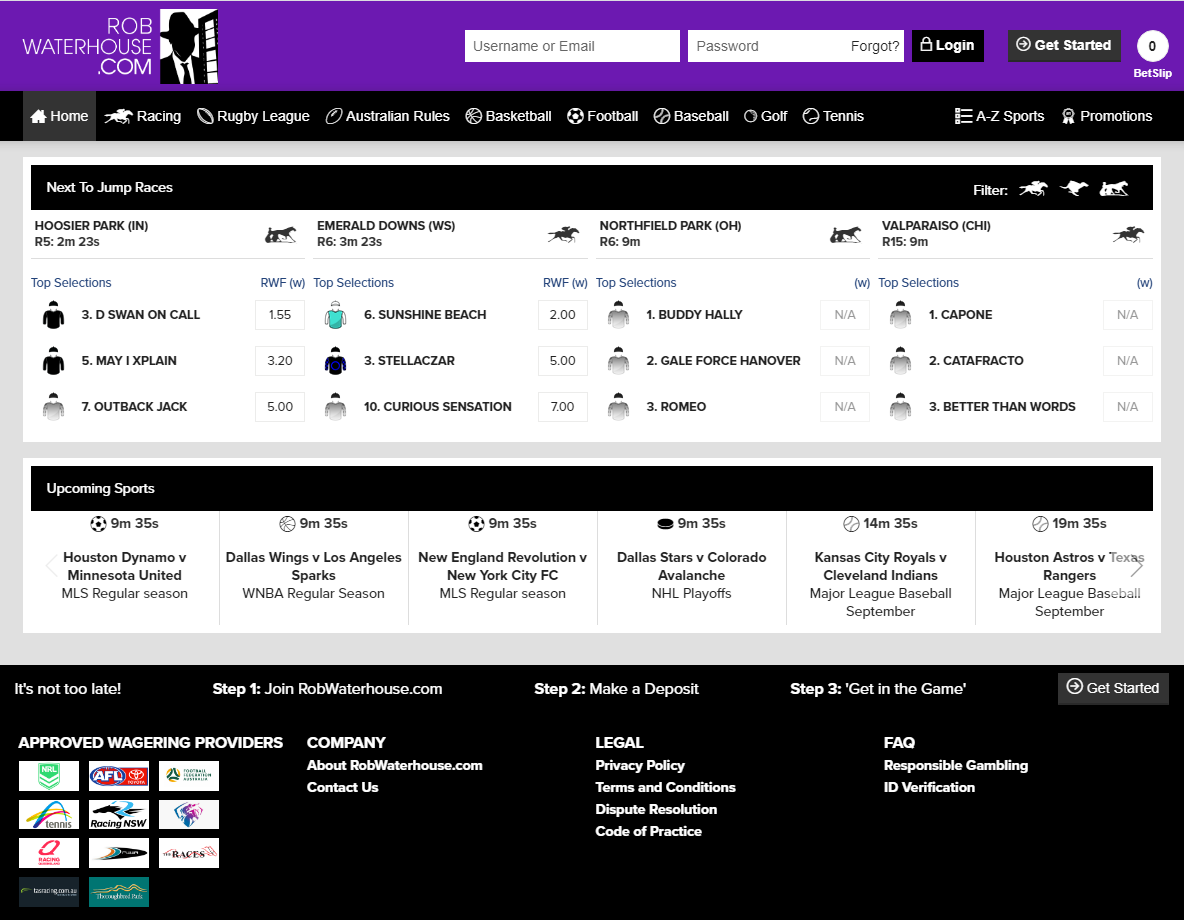
Task: Open Dallas Stars v Colorado Avalanche game
Action: (x=692, y=567)
